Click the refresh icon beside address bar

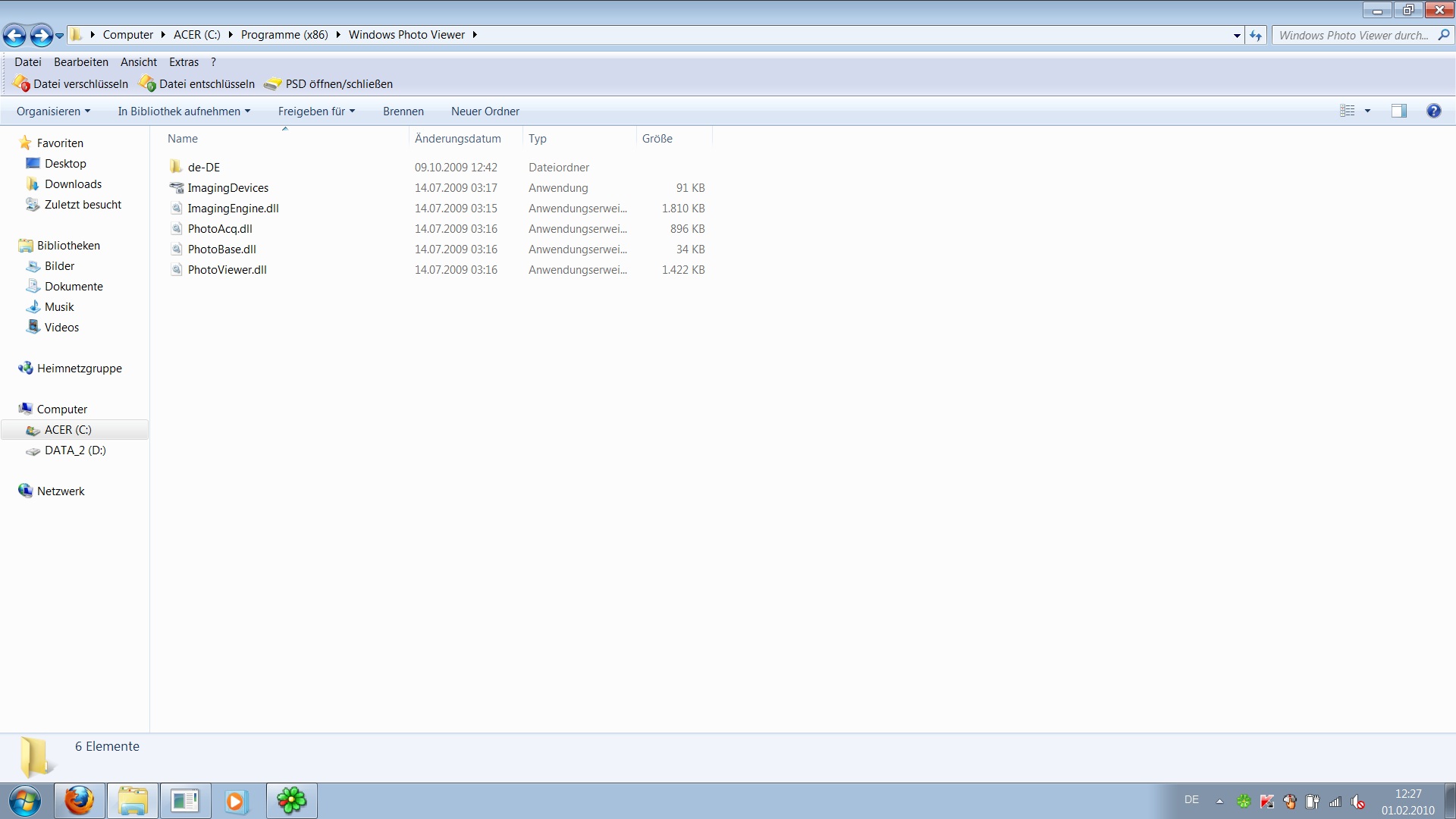pos(1256,36)
